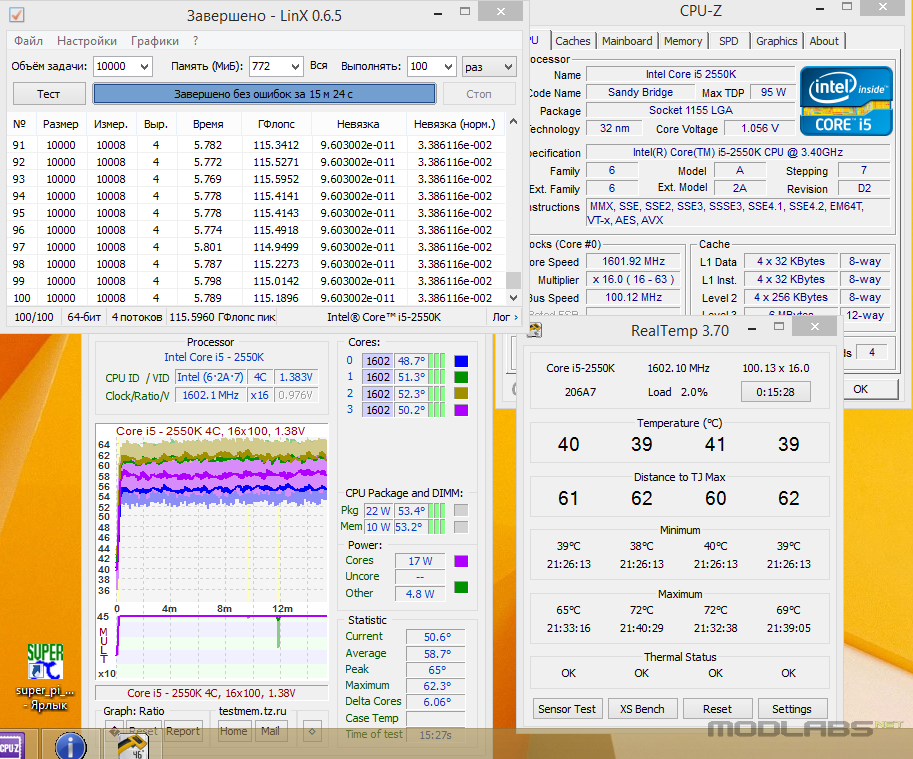This screenshot has height=759, width=913.
Task: Click the gray swatch in the Pkg row
Action: click(461, 510)
